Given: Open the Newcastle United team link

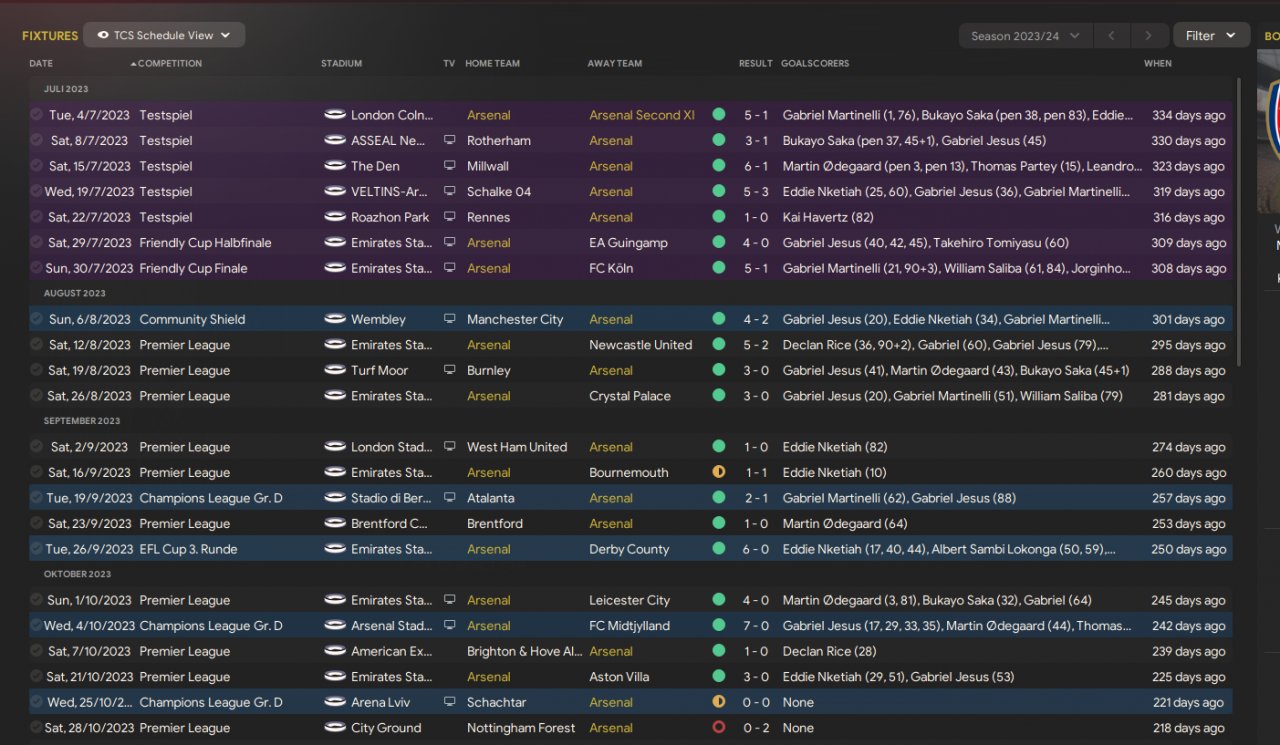Looking at the screenshot, I should click(640, 345).
